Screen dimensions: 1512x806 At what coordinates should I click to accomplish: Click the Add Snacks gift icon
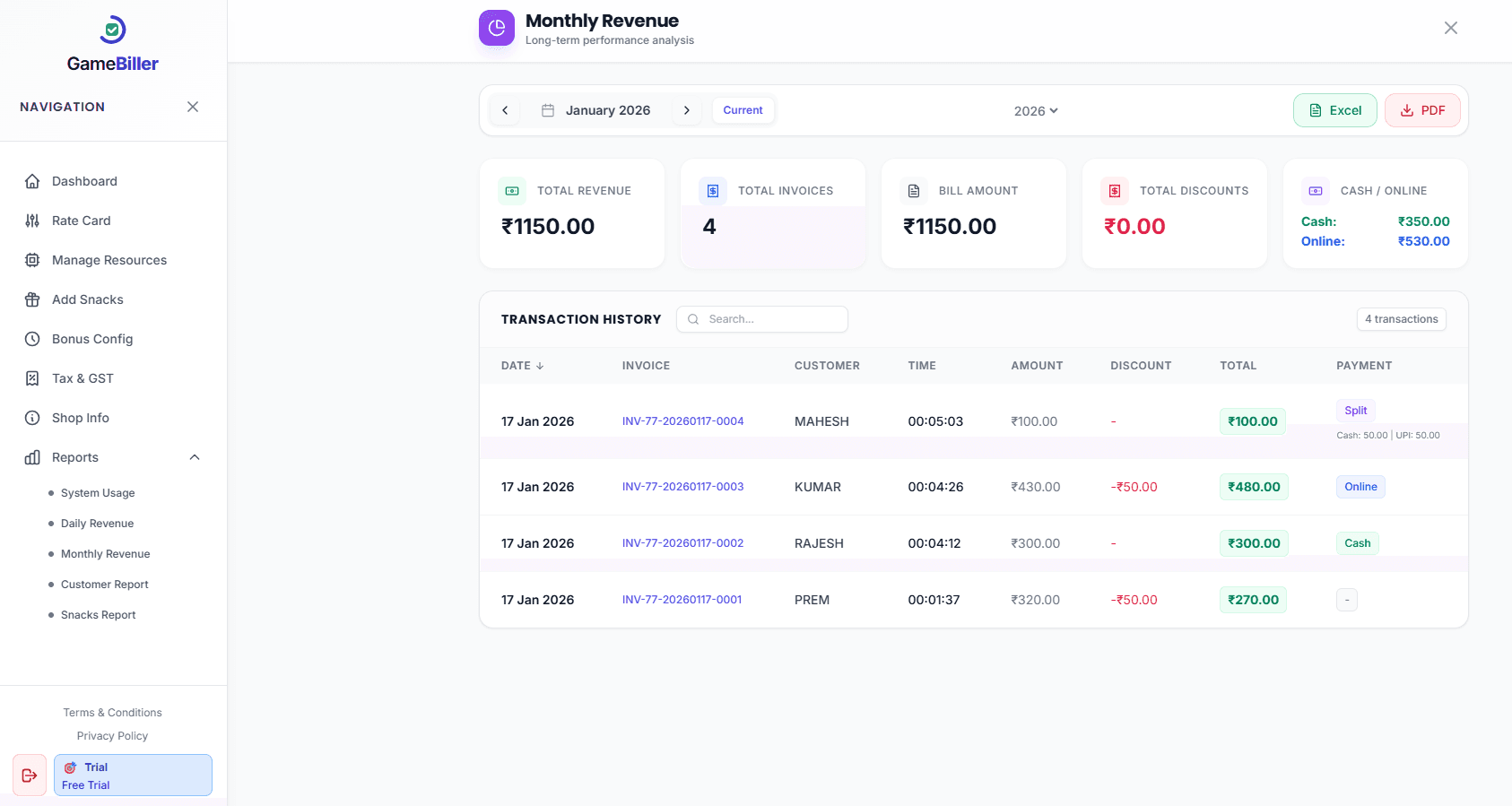click(32, 299)
